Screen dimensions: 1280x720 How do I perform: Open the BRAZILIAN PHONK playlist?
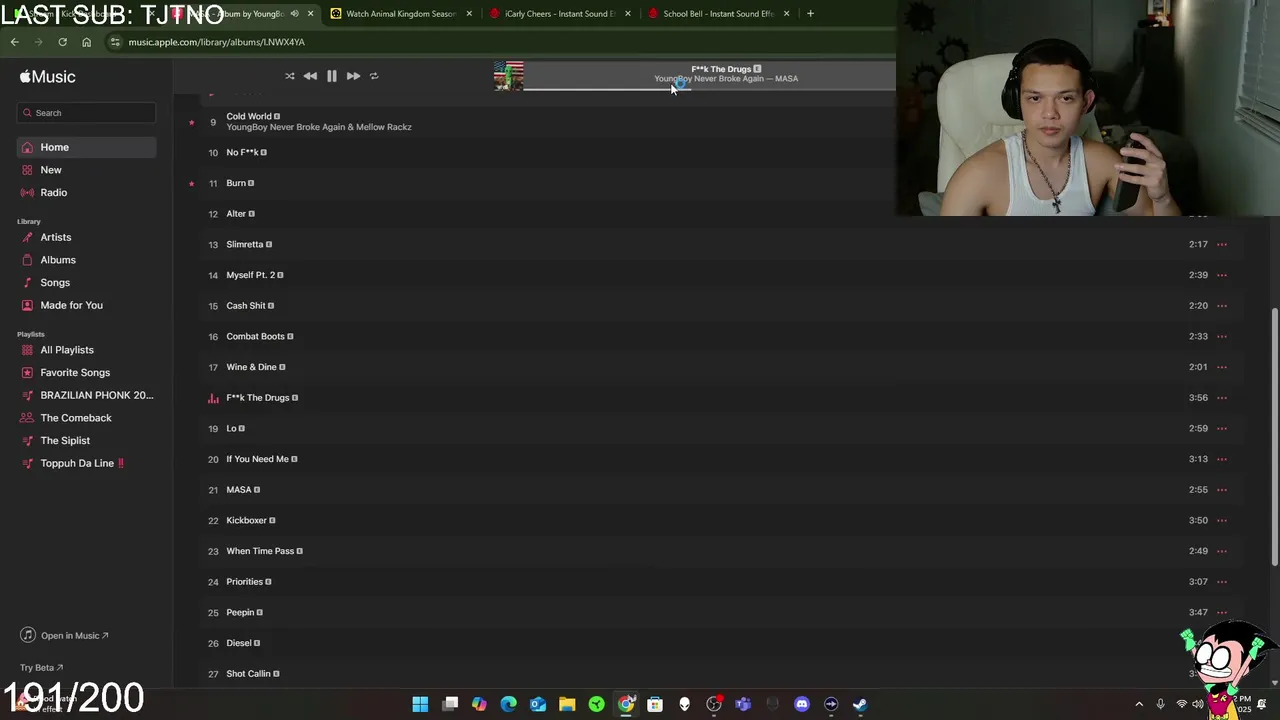(x=86, y=395)
